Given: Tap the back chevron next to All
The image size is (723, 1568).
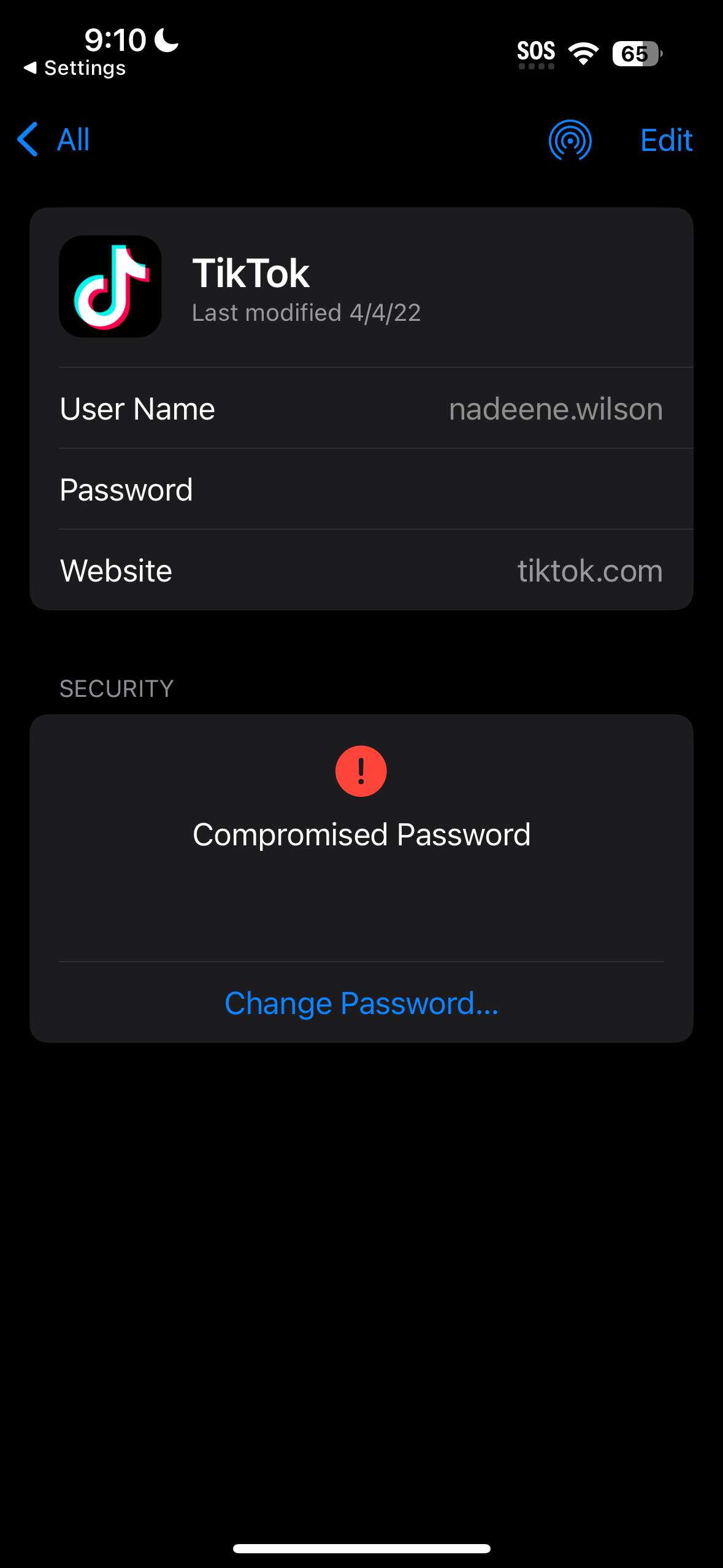Looking at the screenshot, I should pos(28,139).
